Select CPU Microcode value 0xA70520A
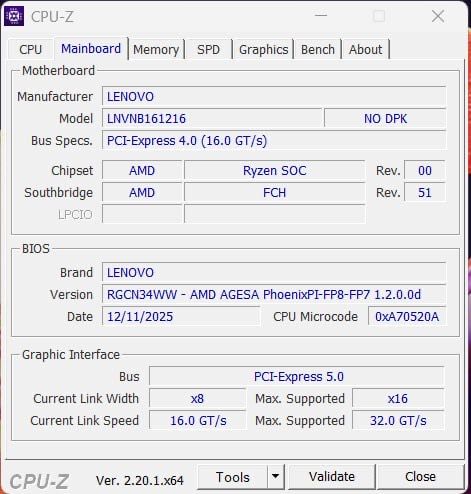471x494 pixels. (407, 317)
